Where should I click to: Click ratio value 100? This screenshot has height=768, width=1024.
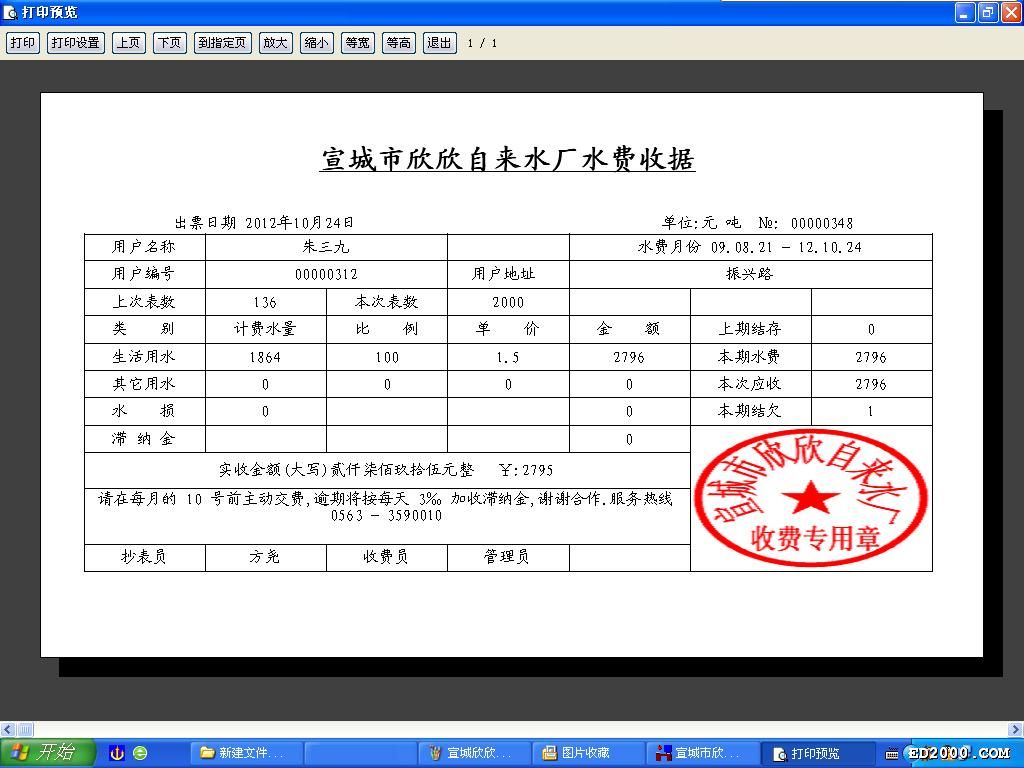point(387,357)
